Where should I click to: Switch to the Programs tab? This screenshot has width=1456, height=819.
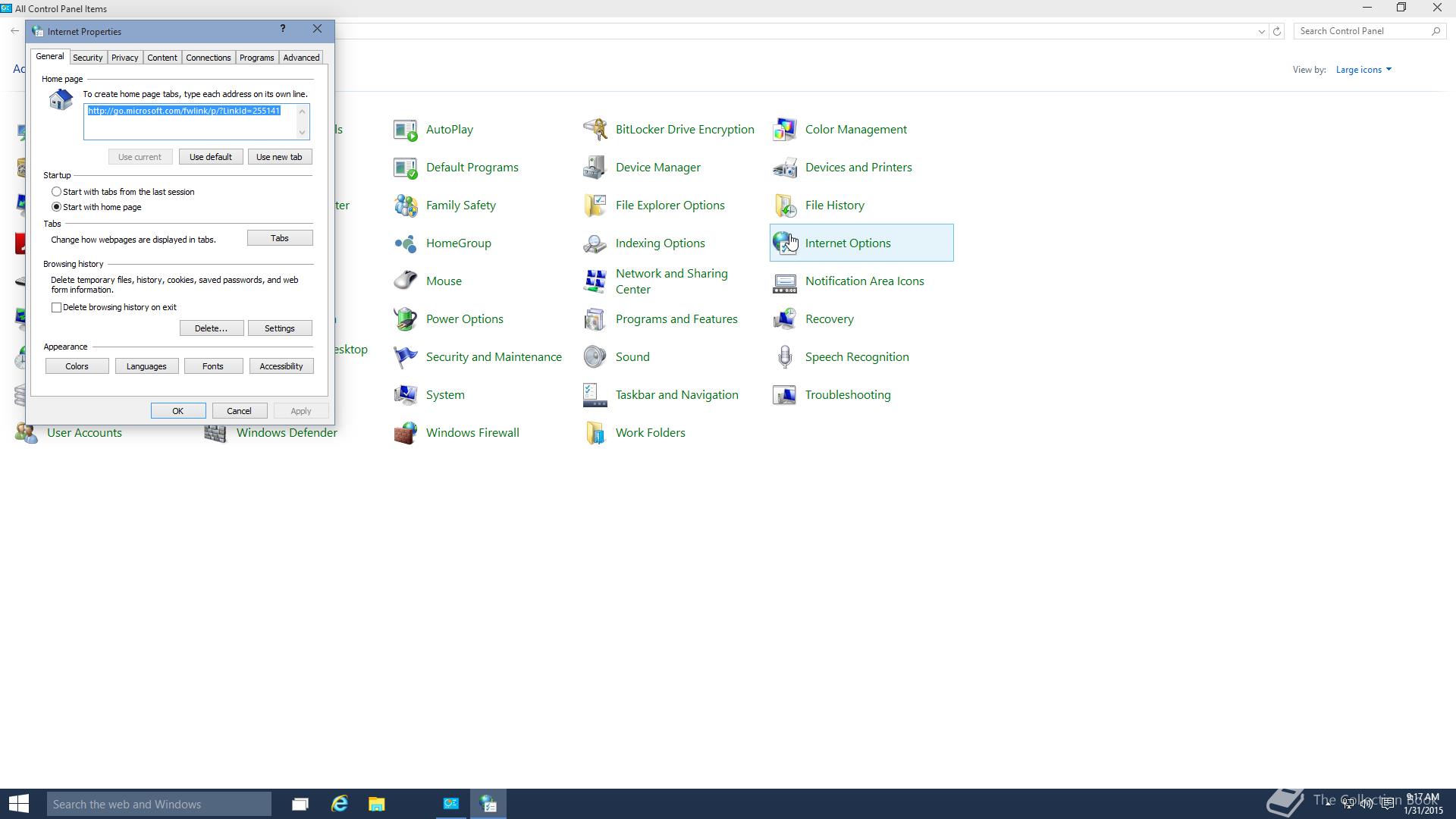tap(256, 58)
